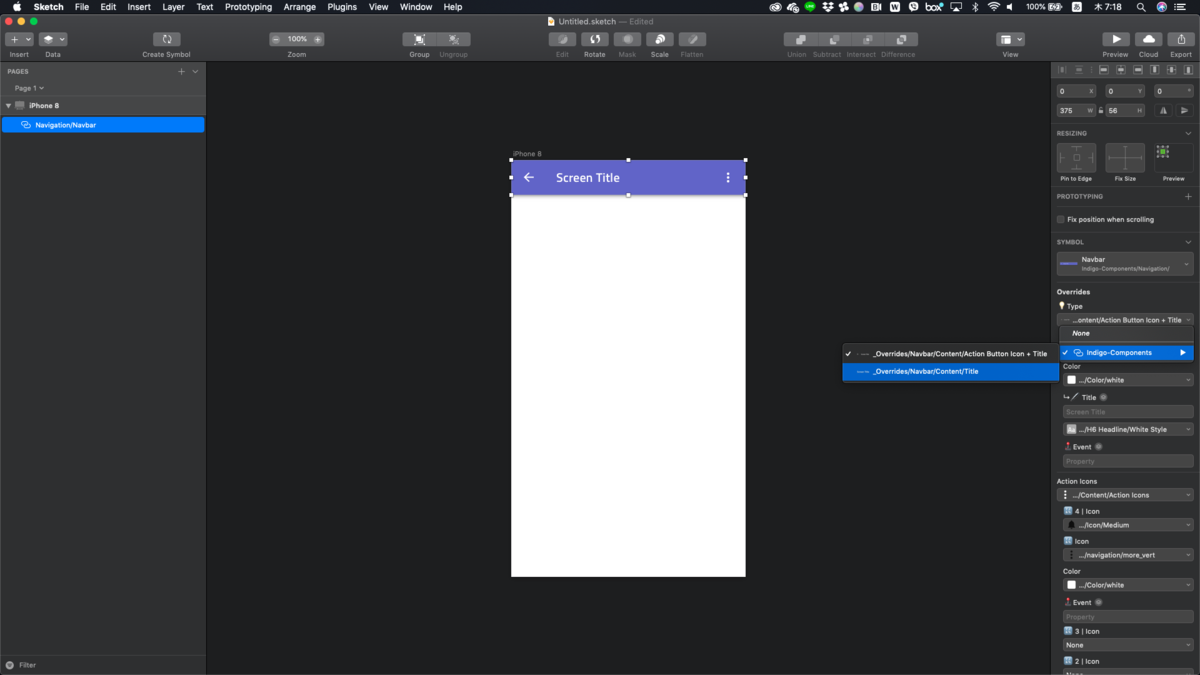Open the Arrange menu

click(300, 7)
